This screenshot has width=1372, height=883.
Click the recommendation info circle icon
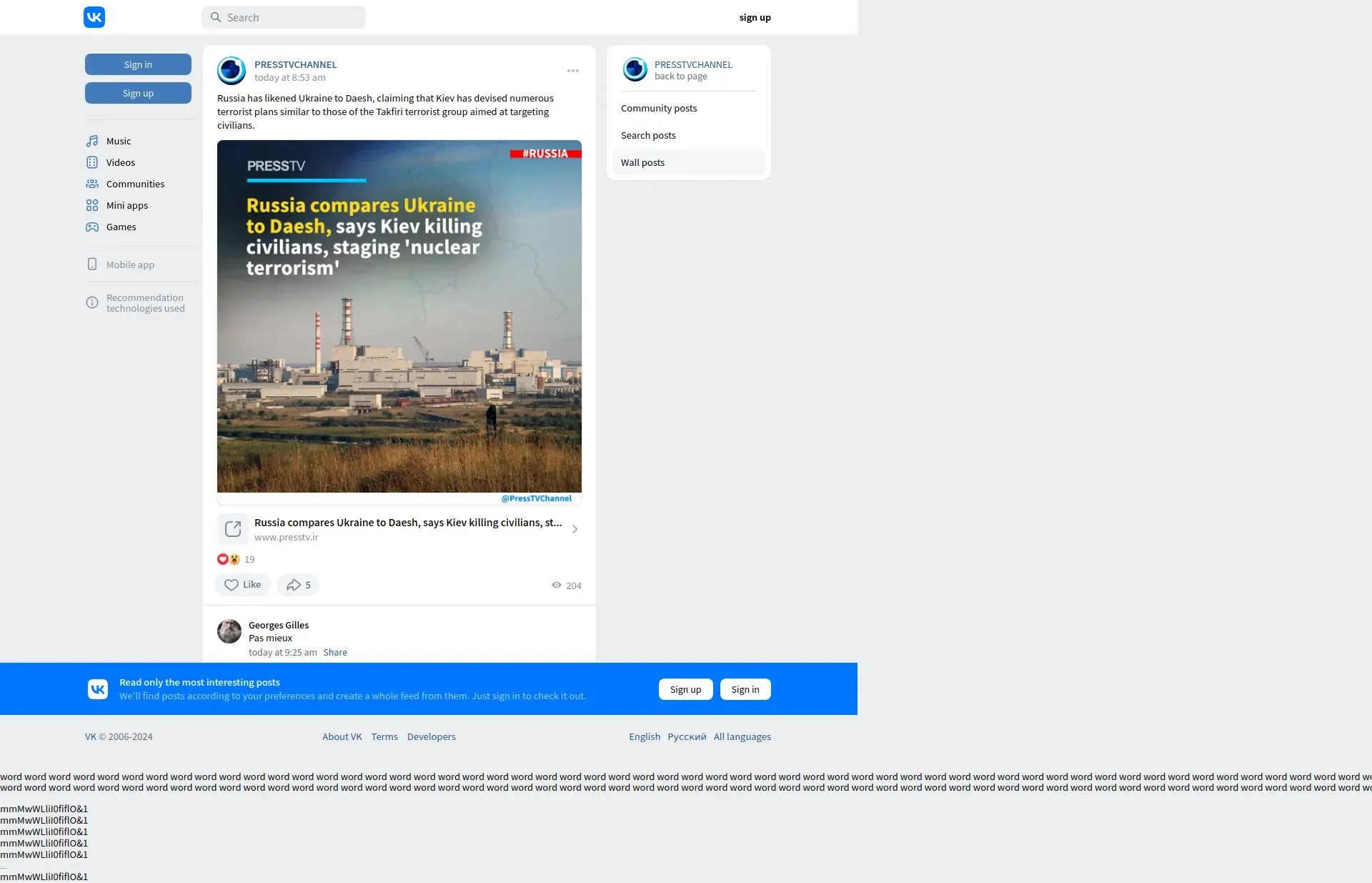pos(92,302)
